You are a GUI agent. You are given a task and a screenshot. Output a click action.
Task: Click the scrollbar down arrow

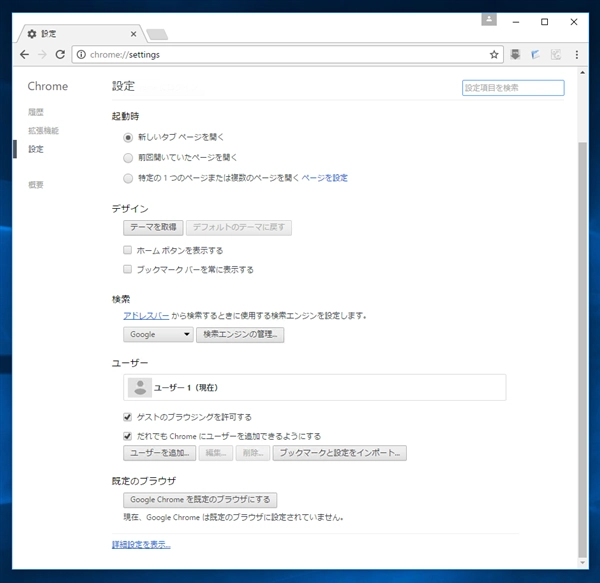coord(582,563)
